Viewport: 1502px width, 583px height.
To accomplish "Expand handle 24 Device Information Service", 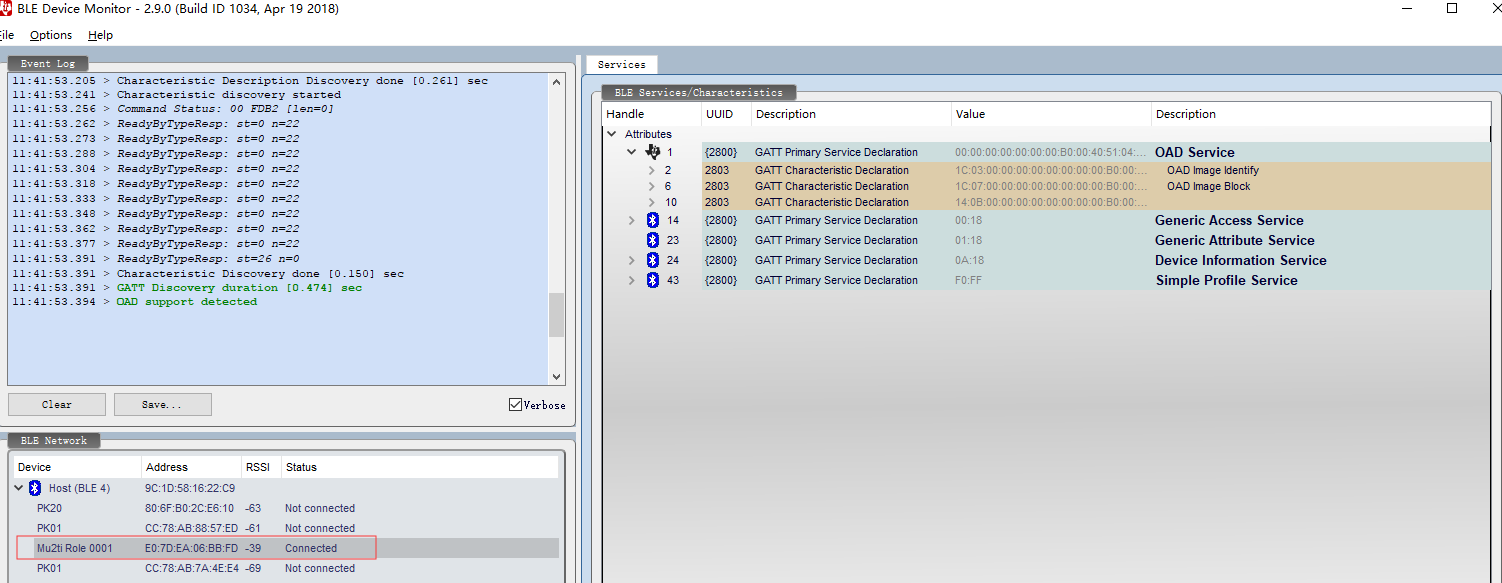I will (x=631, y=260).
